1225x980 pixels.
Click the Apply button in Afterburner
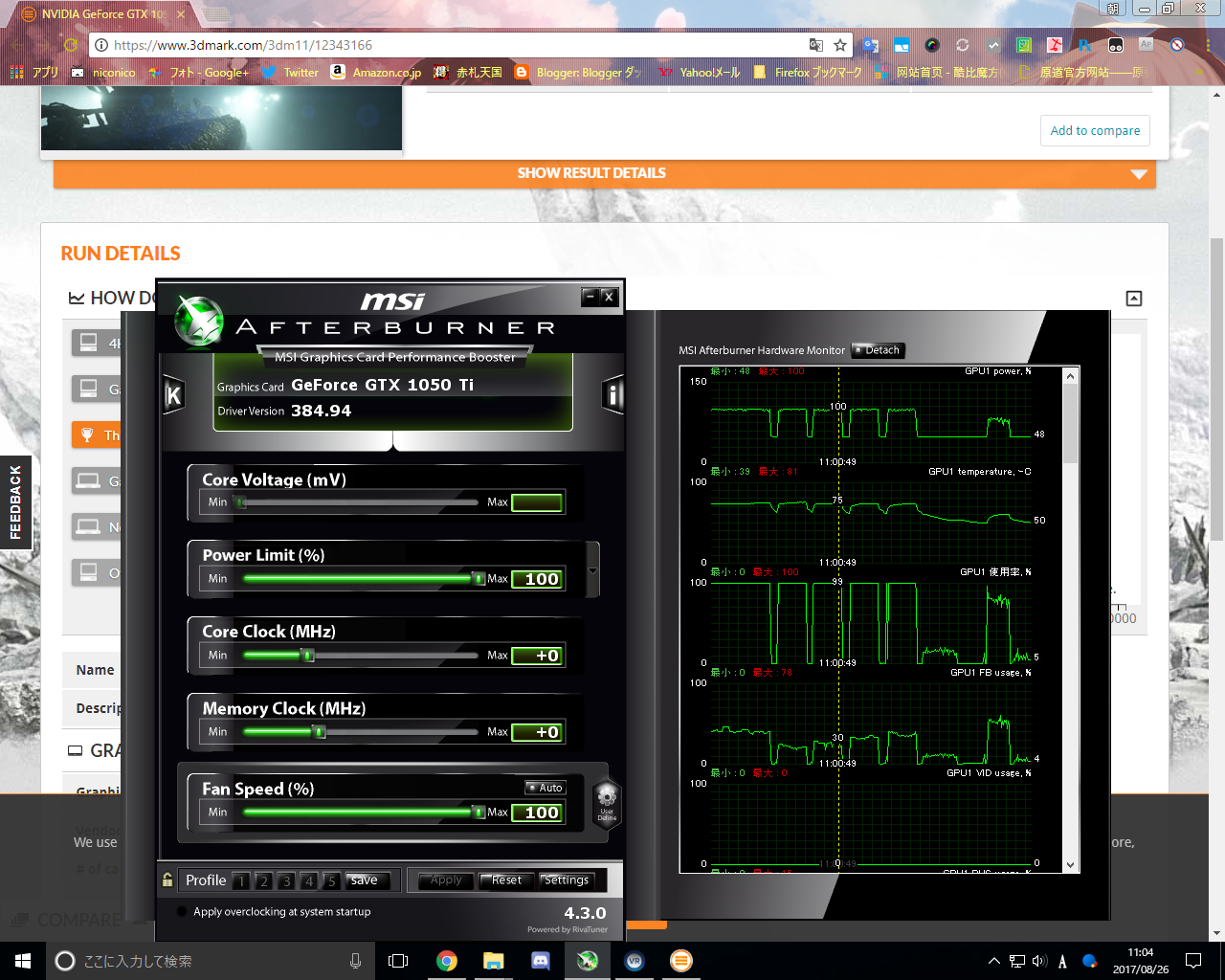446,880
